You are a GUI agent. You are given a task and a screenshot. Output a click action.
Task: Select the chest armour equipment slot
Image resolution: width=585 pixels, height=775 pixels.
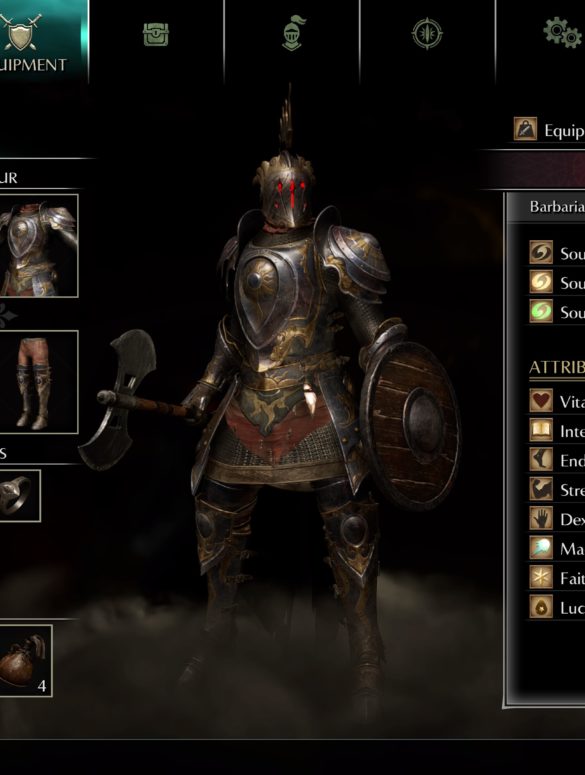click(39, 246)
